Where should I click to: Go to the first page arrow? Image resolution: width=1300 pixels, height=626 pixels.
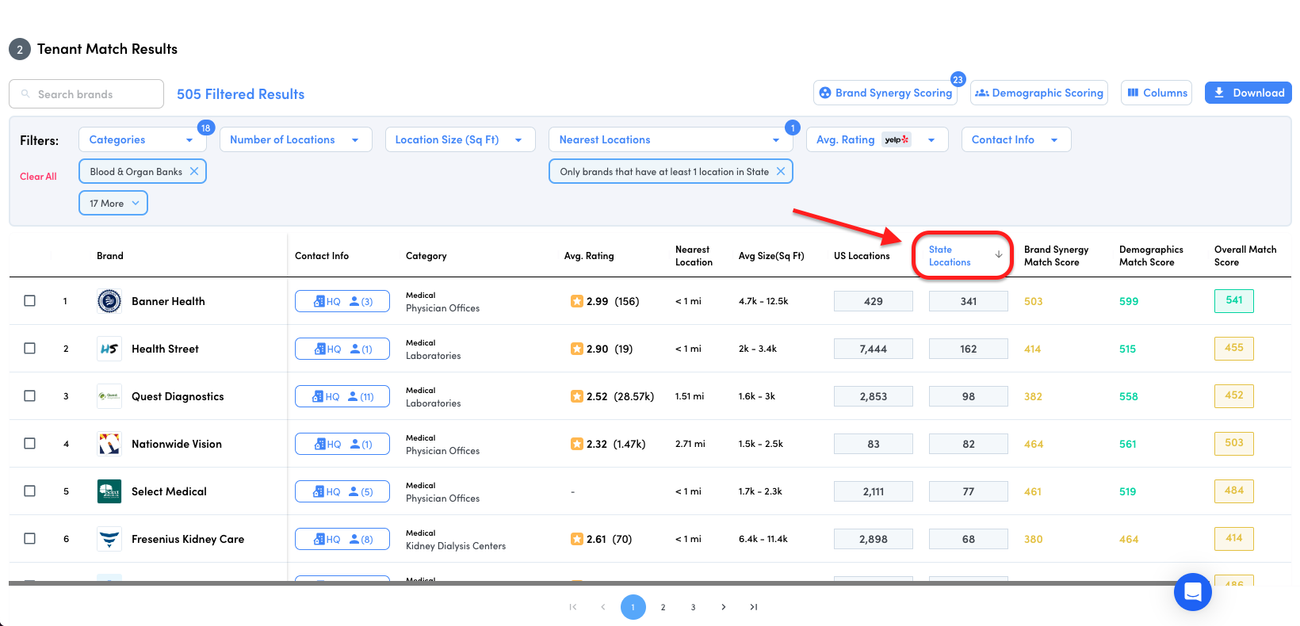(573, 607)
